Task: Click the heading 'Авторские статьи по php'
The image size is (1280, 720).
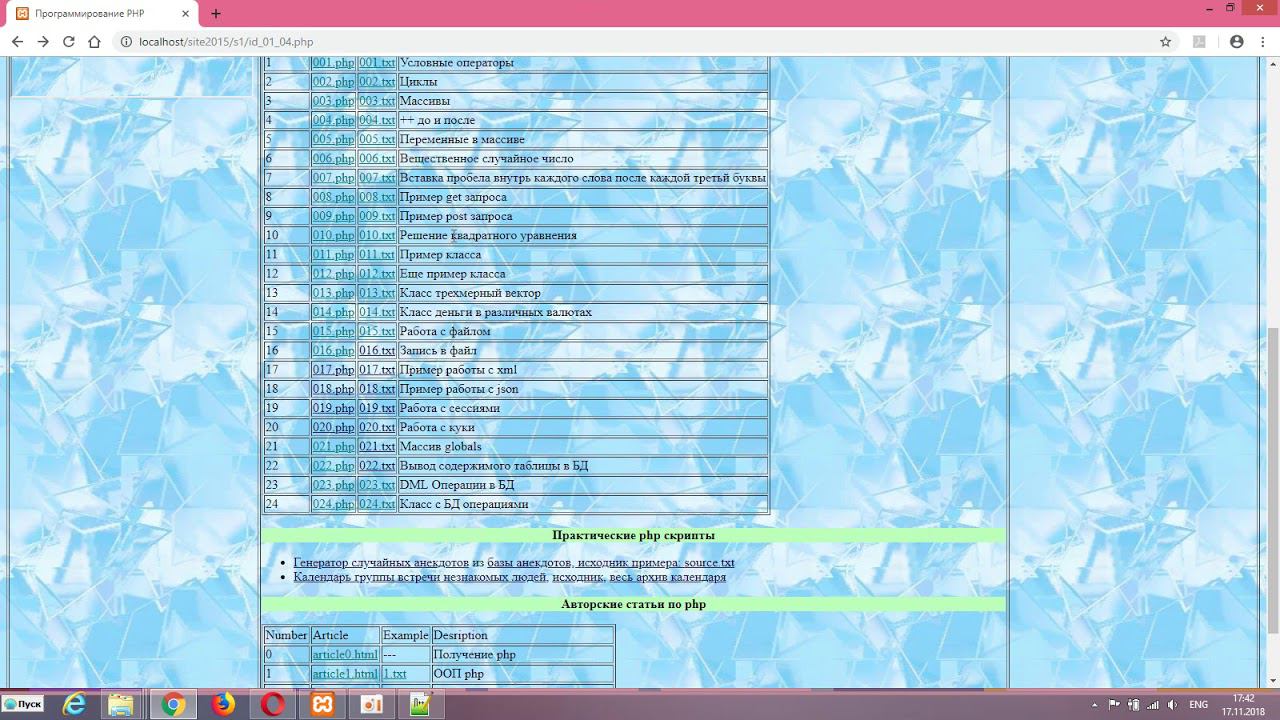Action: pyautogui.click(x=633, y=605)
